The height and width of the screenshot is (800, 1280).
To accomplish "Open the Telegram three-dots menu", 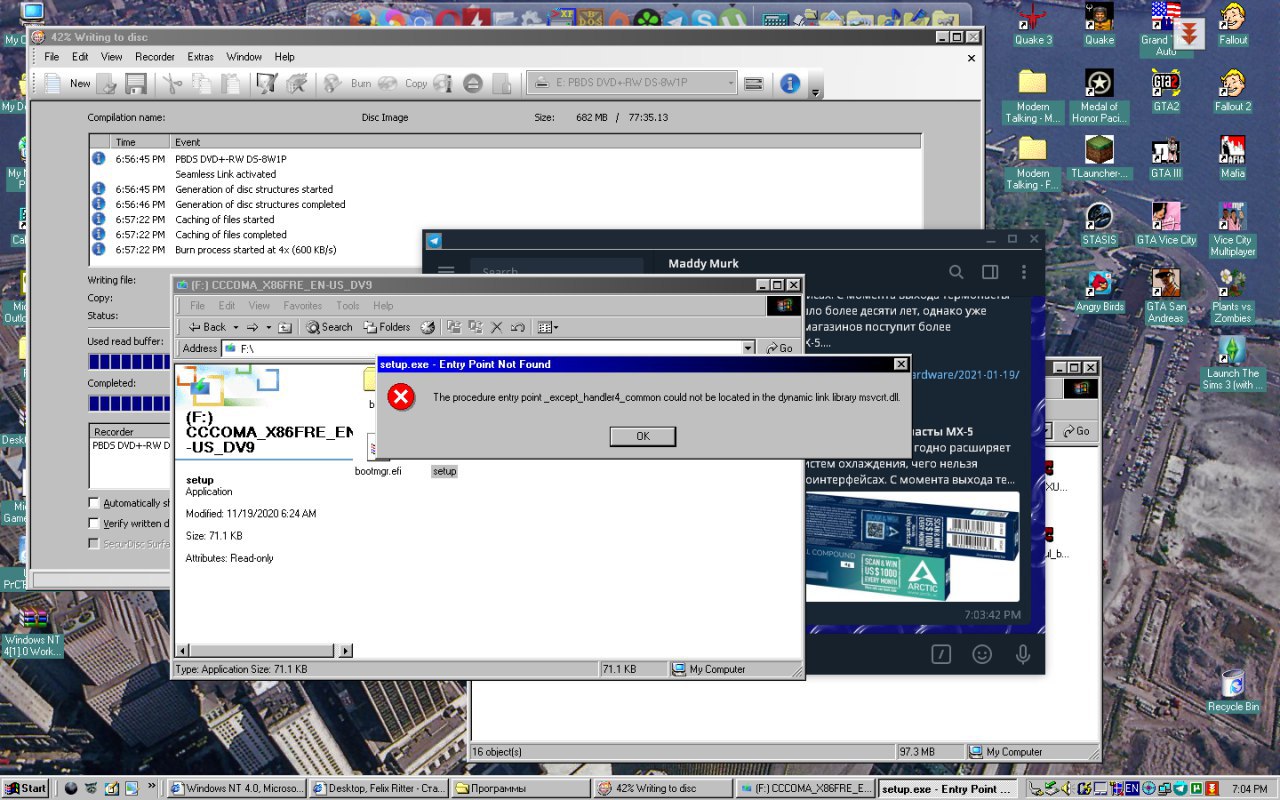I will [1023, 272].
